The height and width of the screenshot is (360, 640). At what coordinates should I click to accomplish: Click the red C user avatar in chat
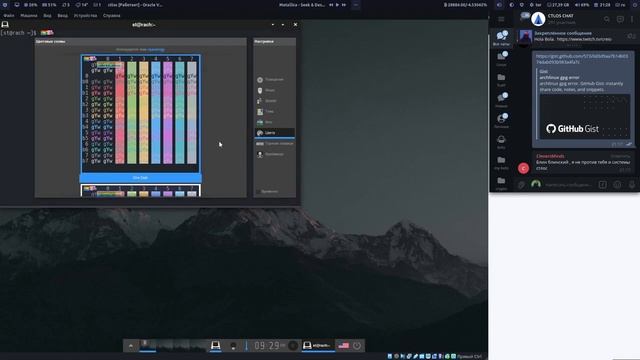coord(523,168)
